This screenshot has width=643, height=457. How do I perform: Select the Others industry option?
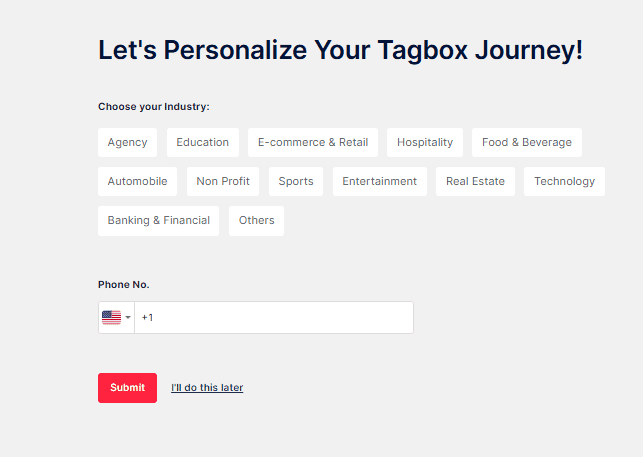(257, 220)
